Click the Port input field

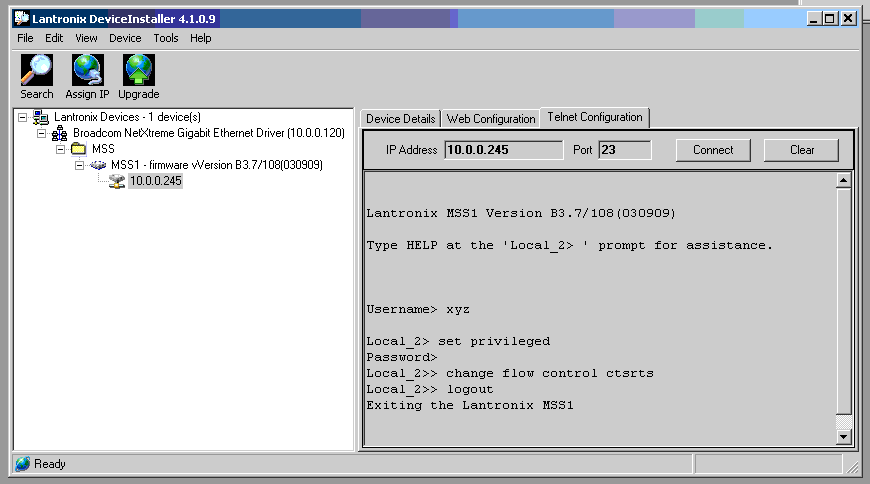tap(625, 150)
